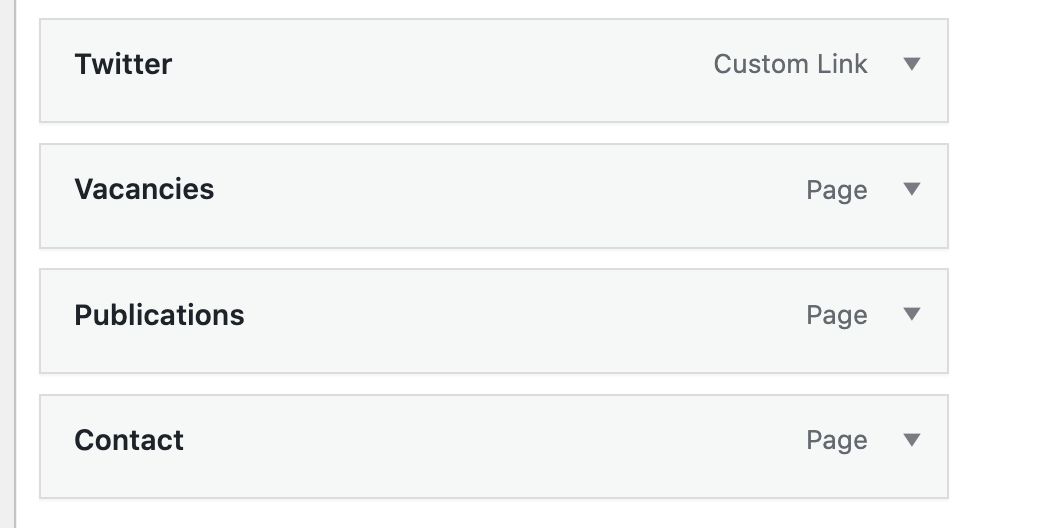Open the Publications item settings arrow
Viewport: 1046px width, 528px height.
[911, 314]
